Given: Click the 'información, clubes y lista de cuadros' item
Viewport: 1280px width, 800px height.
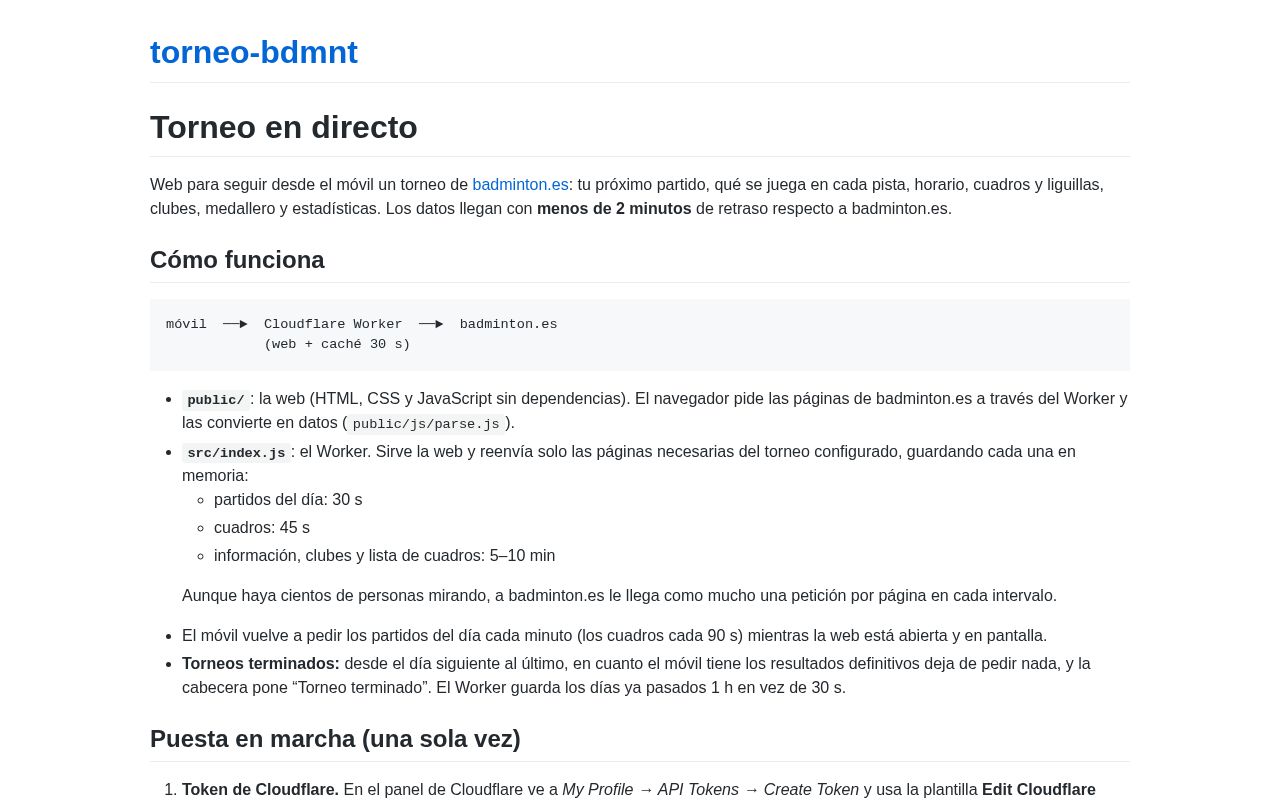Looking at the screenshot, I should click(x=384, y=556).
